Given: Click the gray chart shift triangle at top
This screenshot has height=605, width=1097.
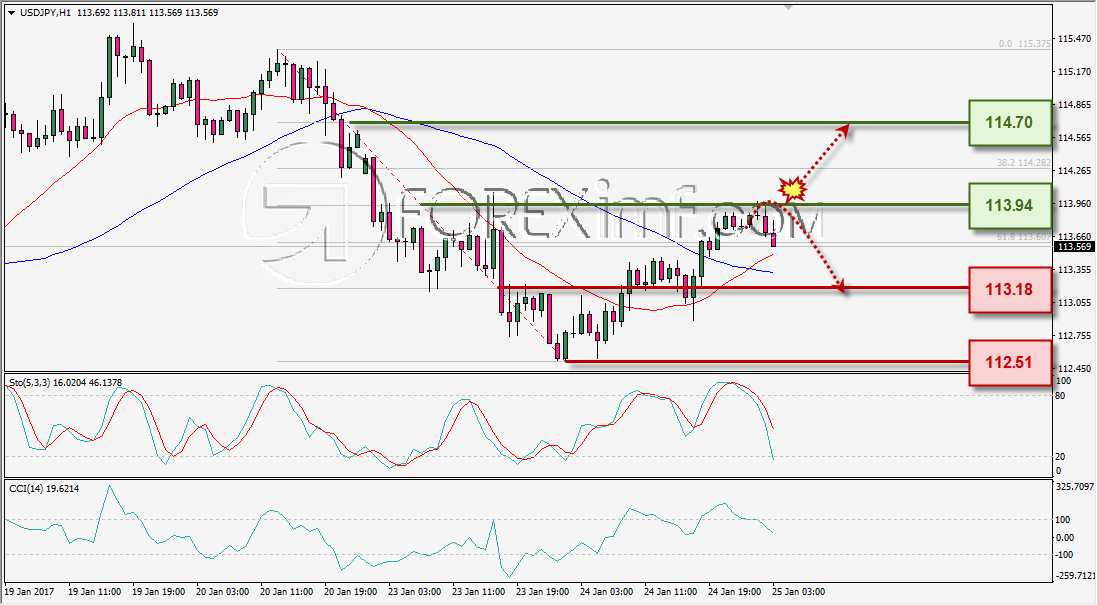Looking at the screenshot, I should pos(788,8).
